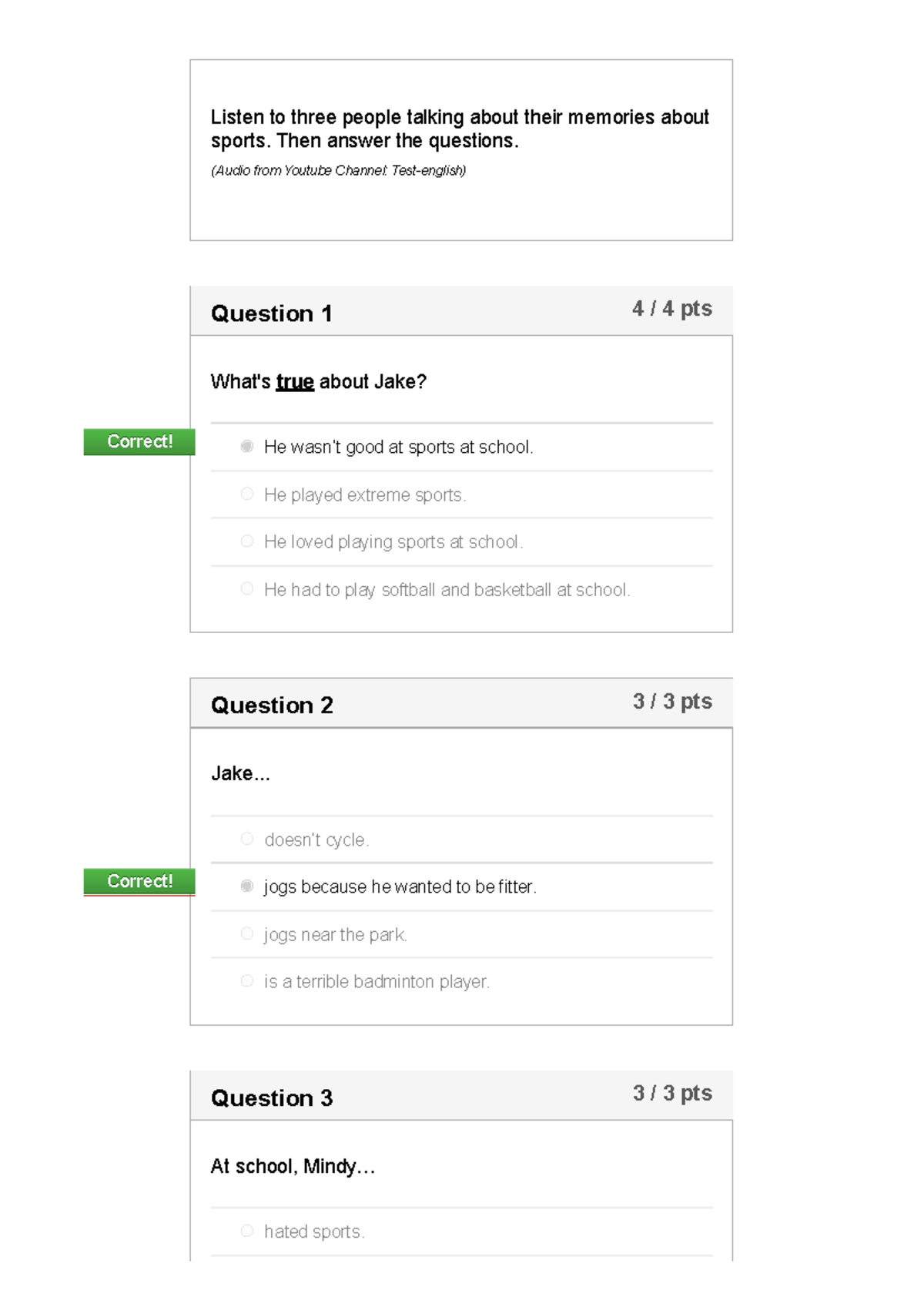Screen dimensions: 924x1307
Task: Click the '3 / 3 pts' label on Question 2
Action: (x=672, y=701)
